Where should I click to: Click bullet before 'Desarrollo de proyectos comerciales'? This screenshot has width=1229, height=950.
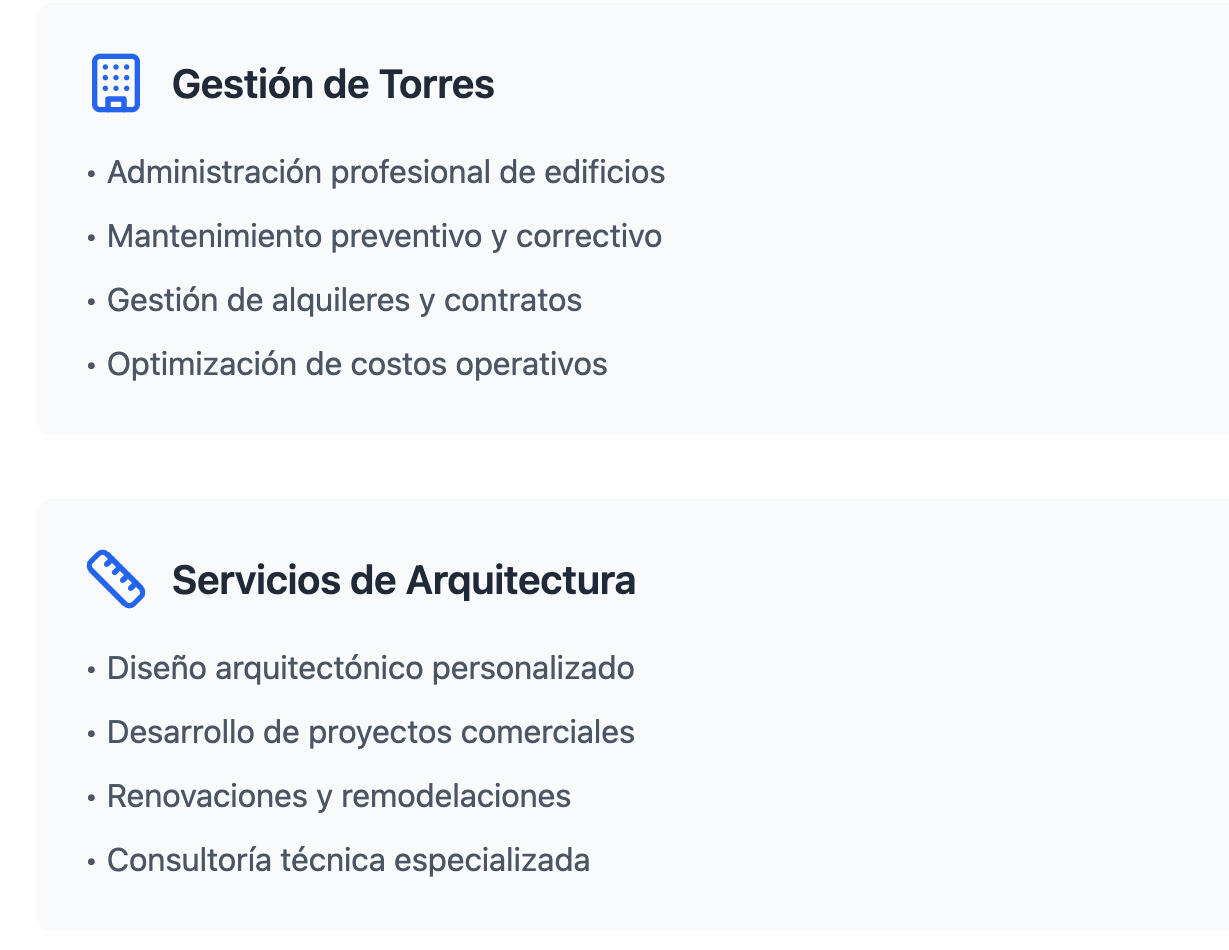click(92, 734)
